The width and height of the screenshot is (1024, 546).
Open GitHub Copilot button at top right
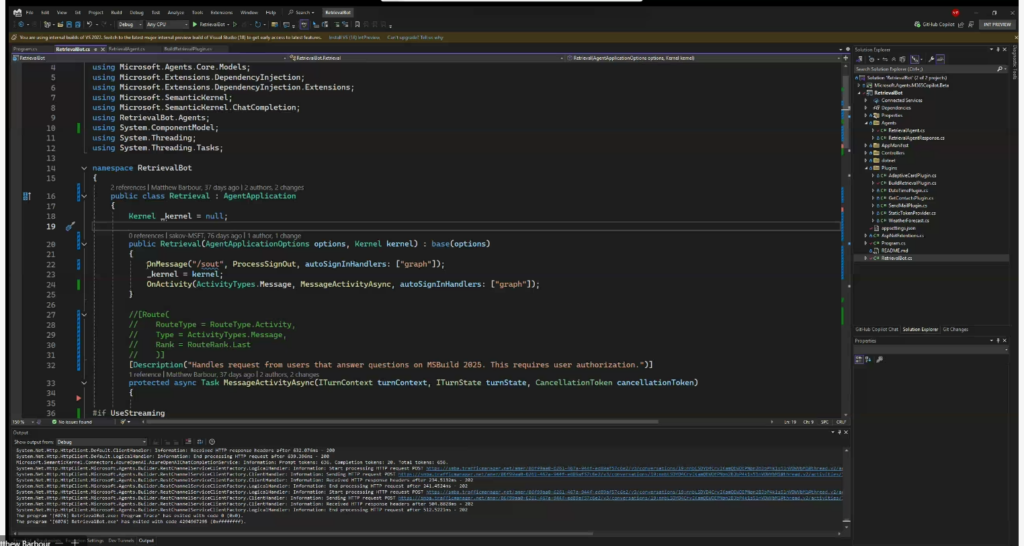coord(935,24)
